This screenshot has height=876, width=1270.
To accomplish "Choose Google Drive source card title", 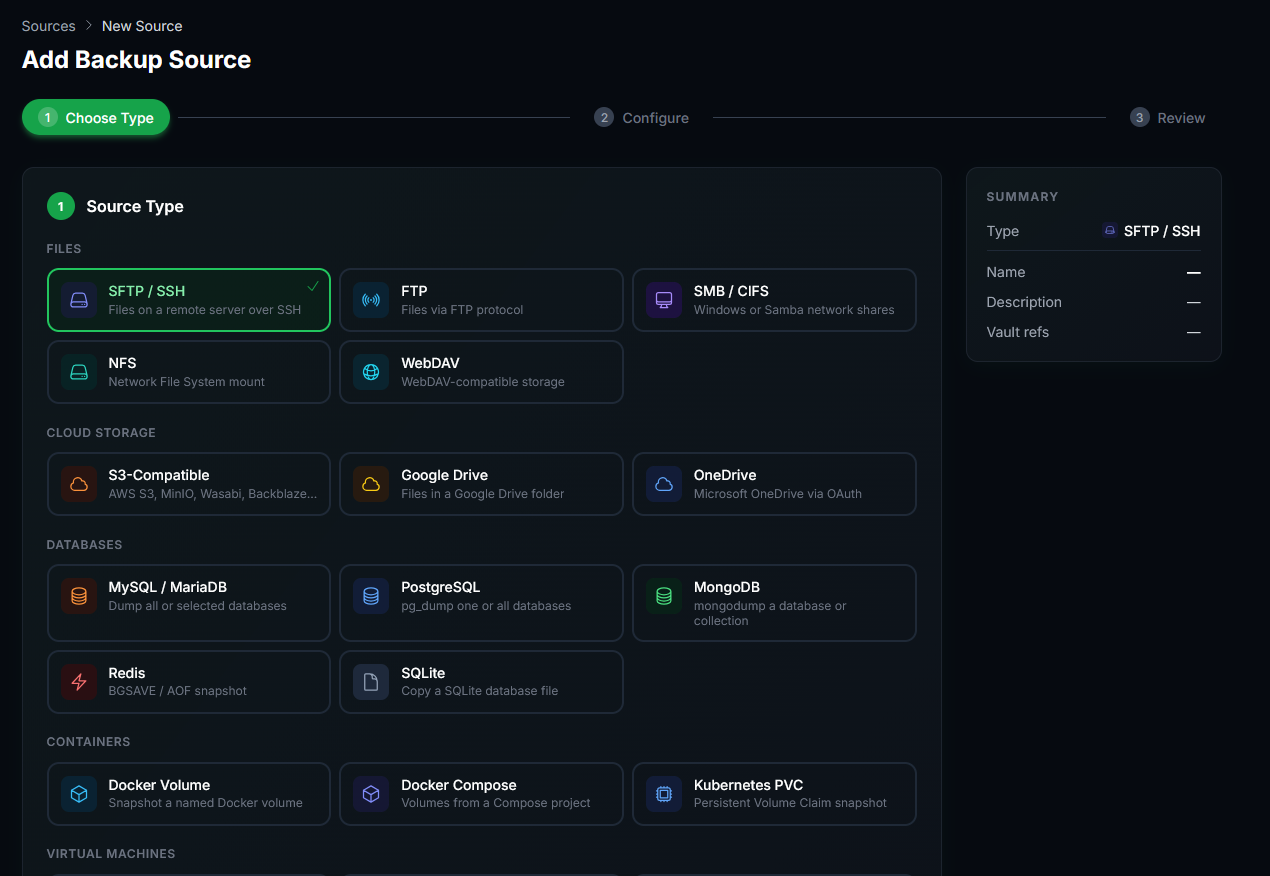I will tap(444, 475).
